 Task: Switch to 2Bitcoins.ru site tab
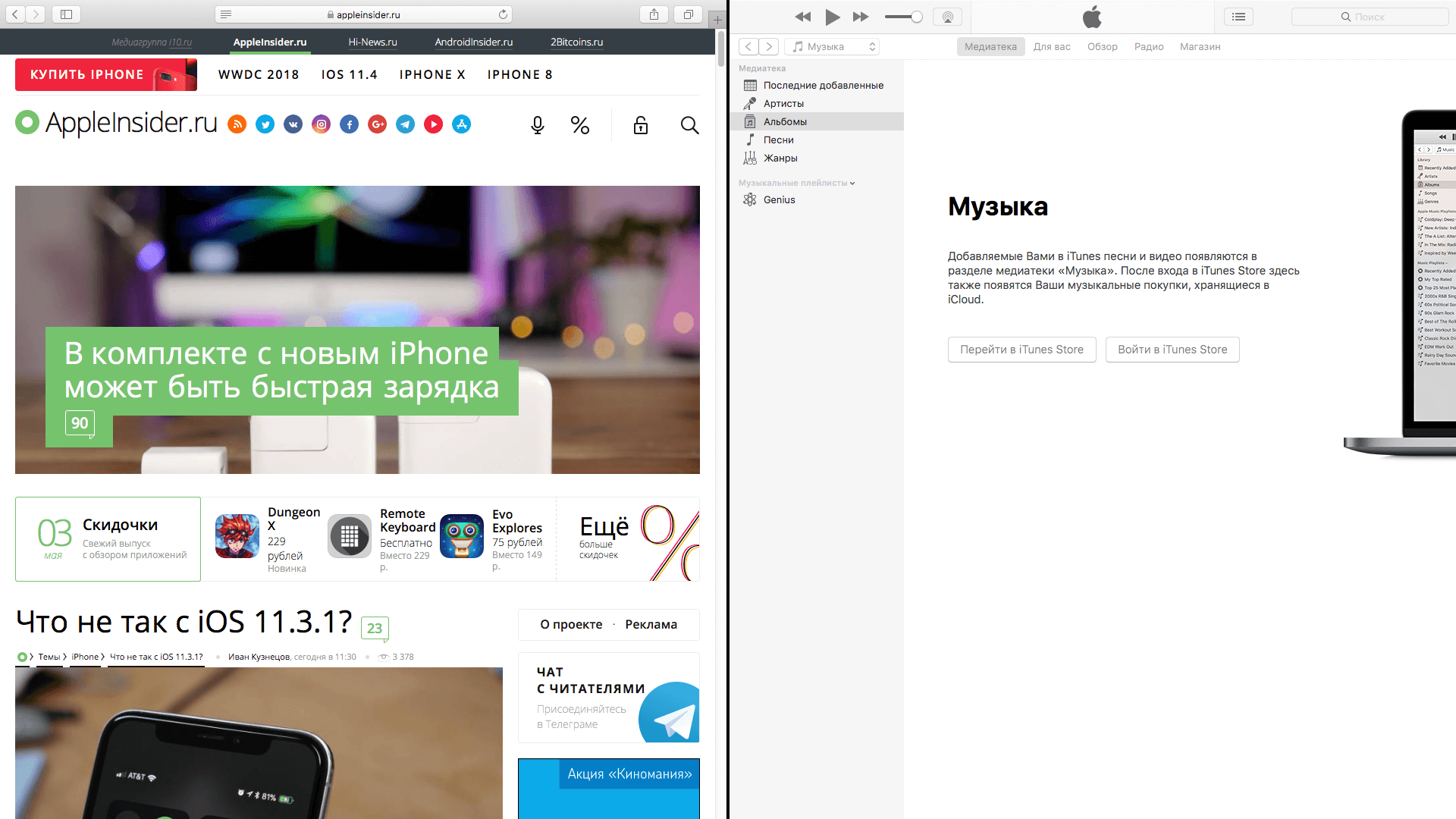click(x=577, y=42)
